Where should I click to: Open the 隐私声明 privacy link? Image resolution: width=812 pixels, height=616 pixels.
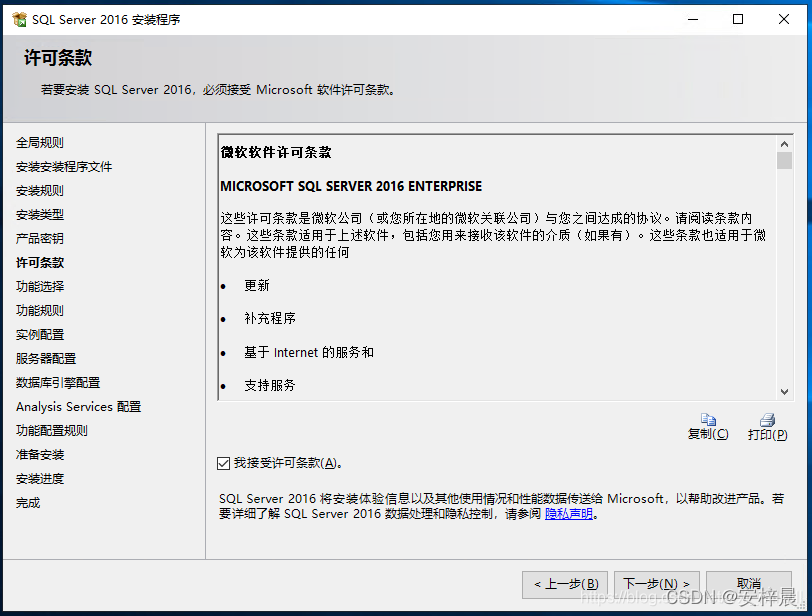pyautogui.click(x=568, y=514)
